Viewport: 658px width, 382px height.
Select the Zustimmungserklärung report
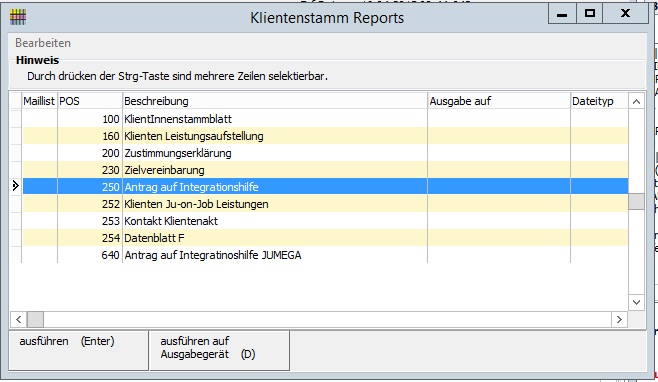click(325, 153)
